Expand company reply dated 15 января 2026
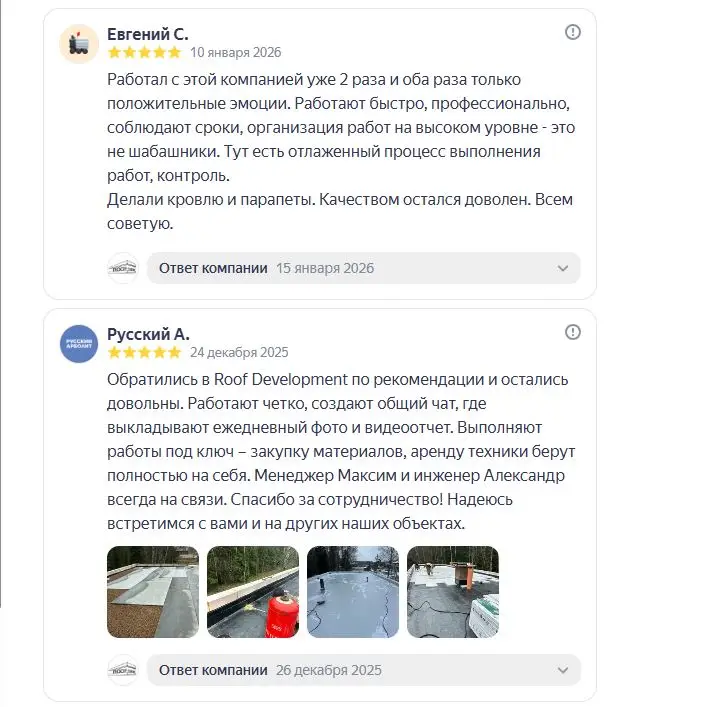 [x=364, y=268]
